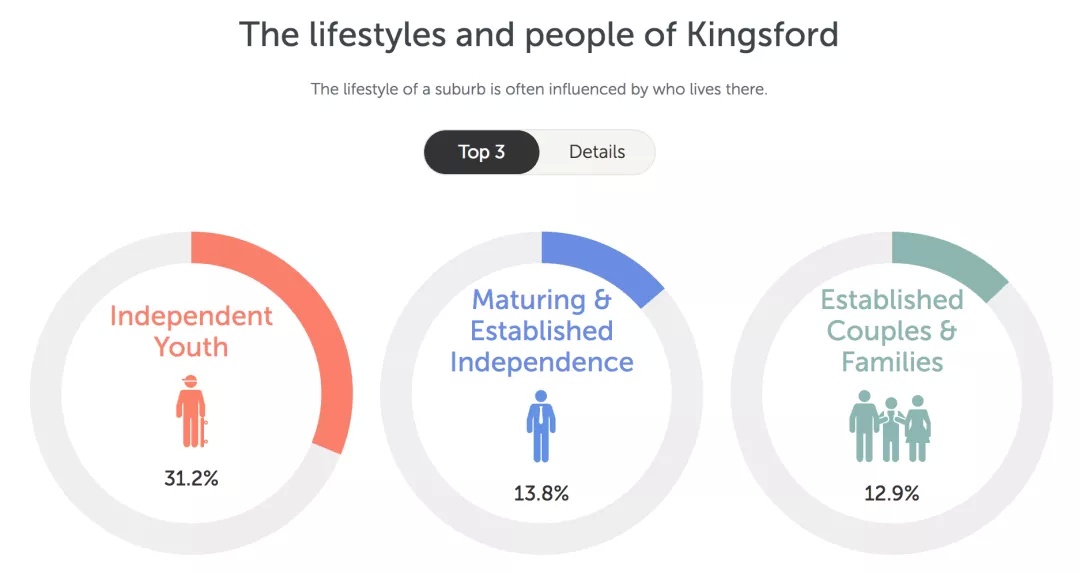Image resolution: width=1080 pixels, height=572 pixels.
Task: Click the word Youth in orange
Action: (191, 347)
